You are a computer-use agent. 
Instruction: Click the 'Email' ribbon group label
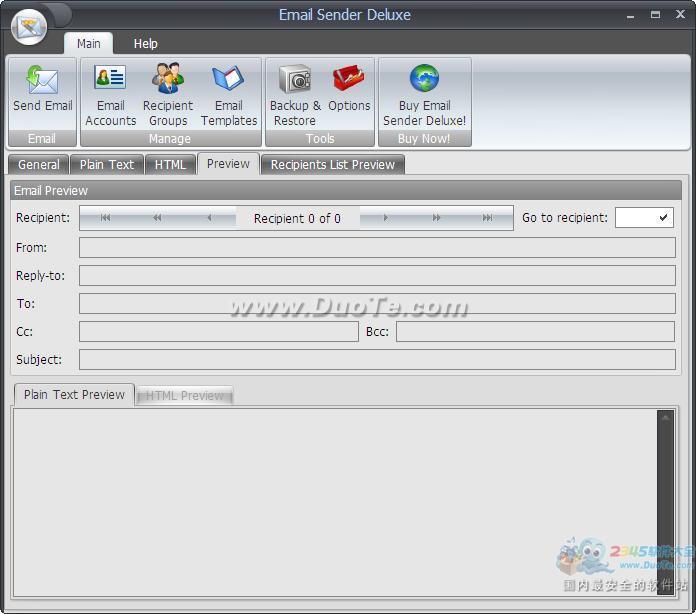(x=42, y=139)
